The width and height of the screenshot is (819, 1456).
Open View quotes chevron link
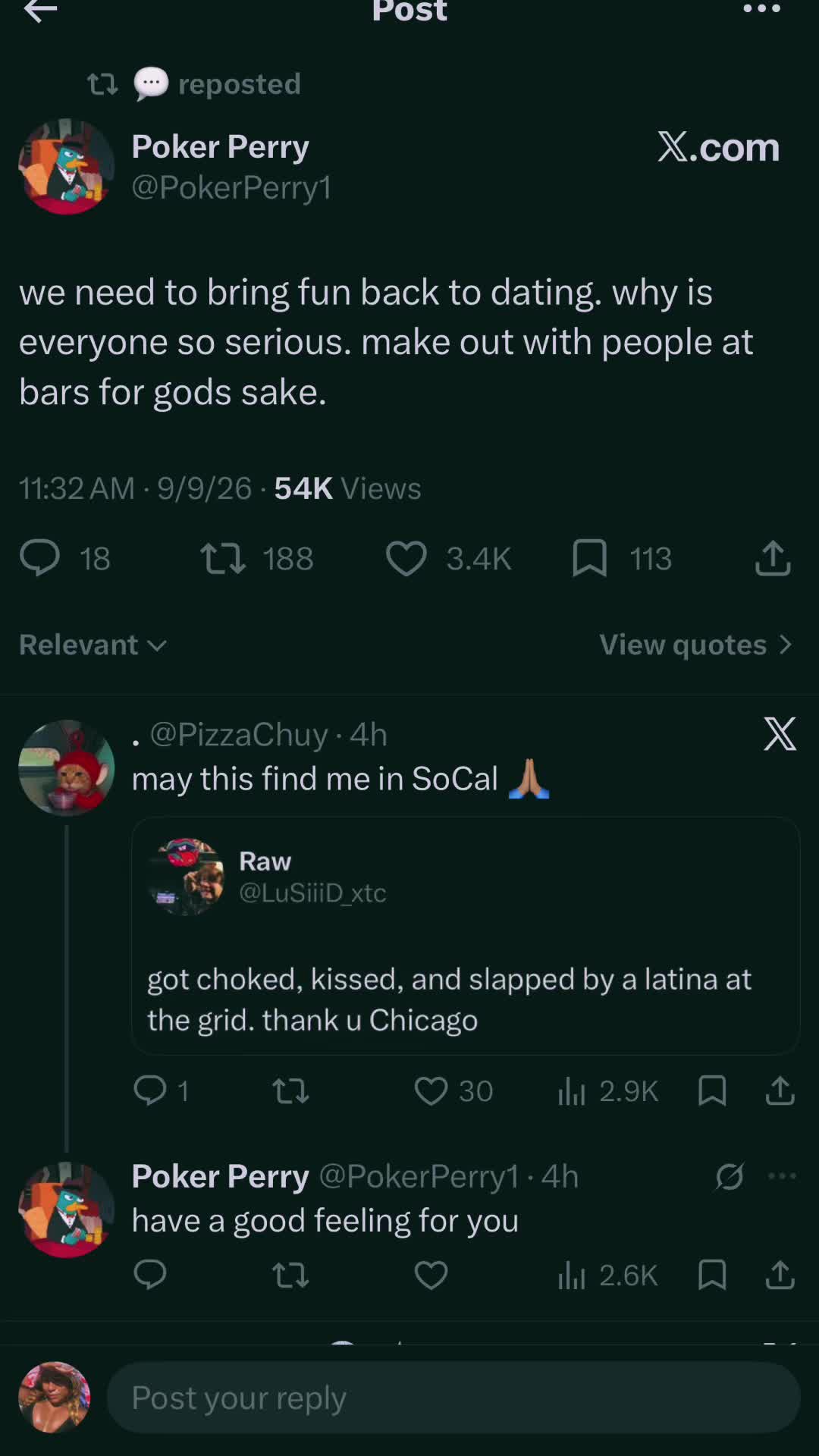click(x=696, y=645)
